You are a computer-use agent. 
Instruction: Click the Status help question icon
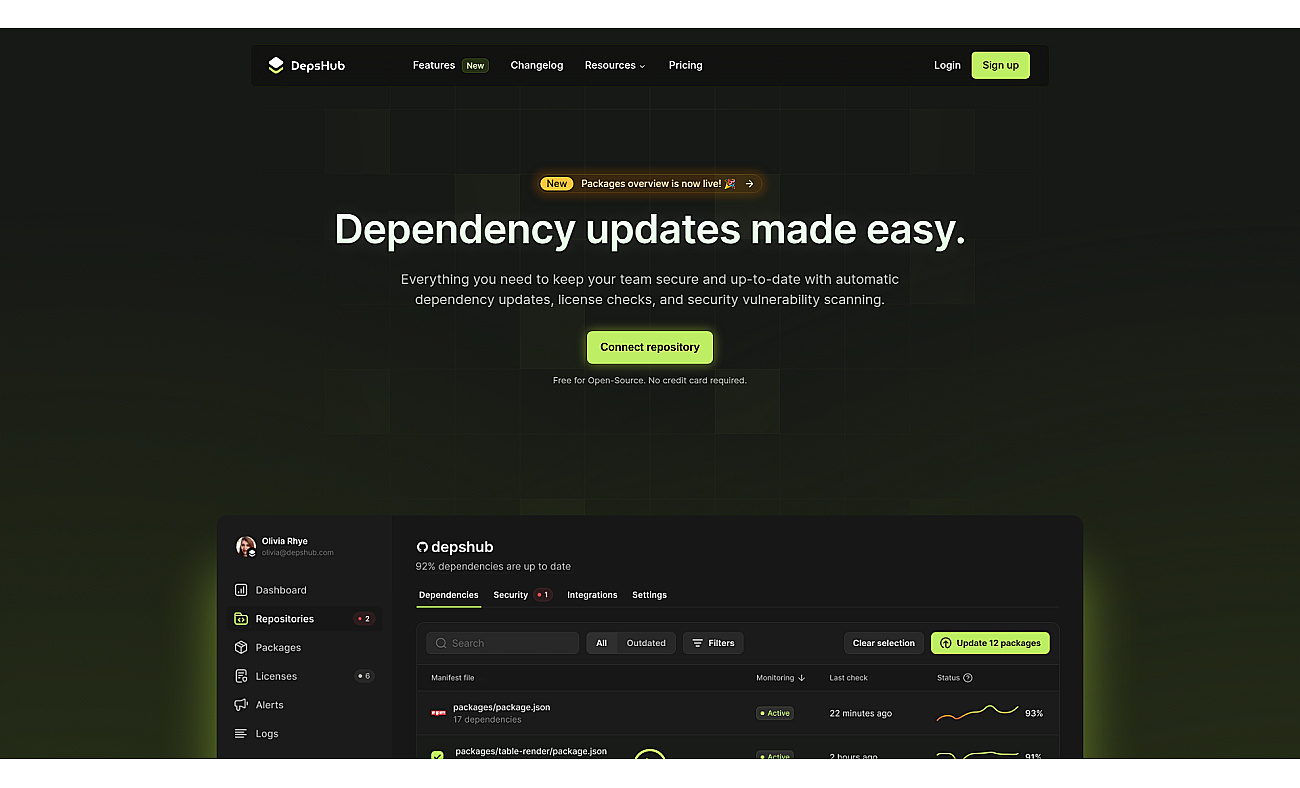[967, 678]
